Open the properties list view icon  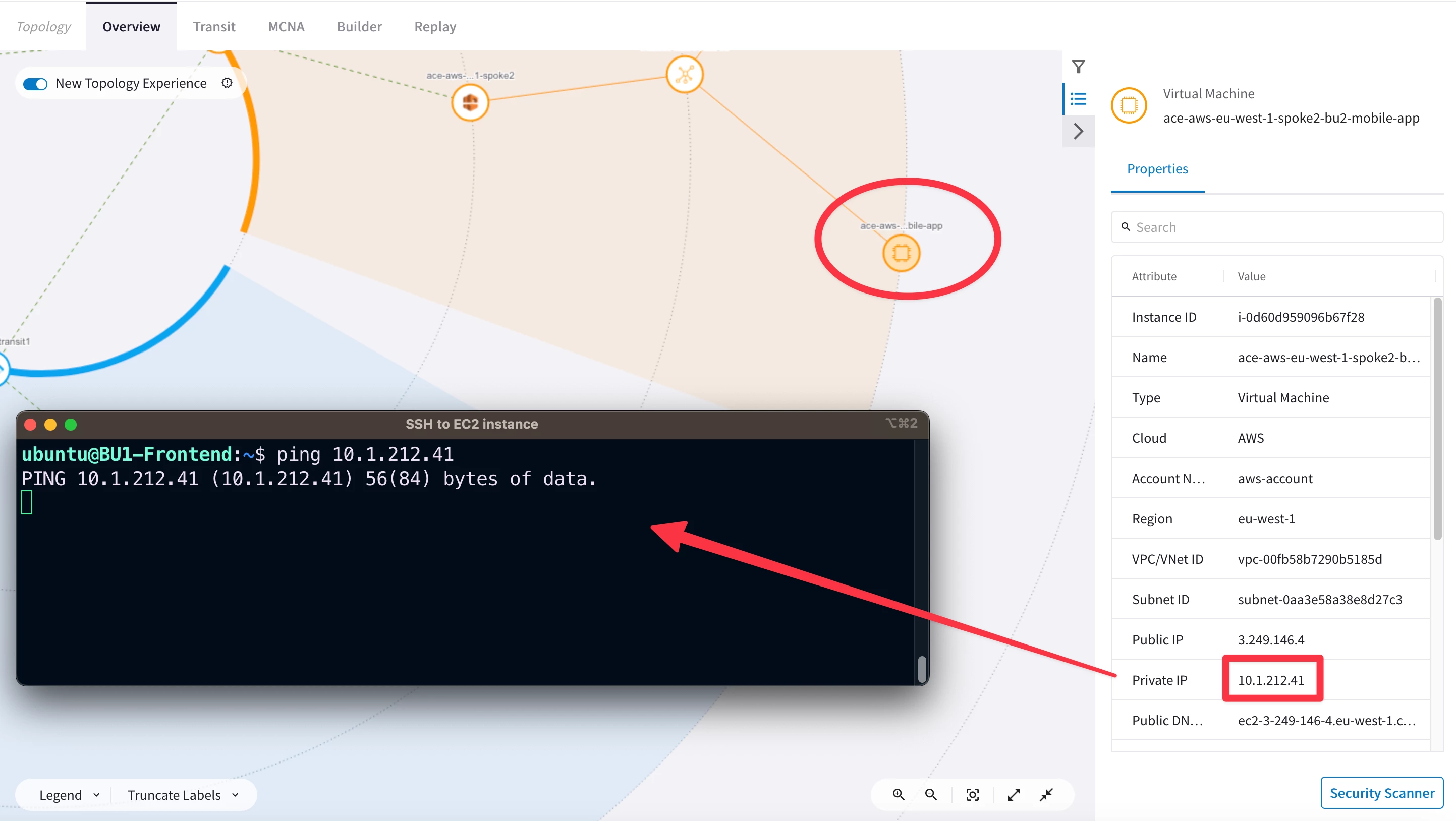(x=1079, y=99)
